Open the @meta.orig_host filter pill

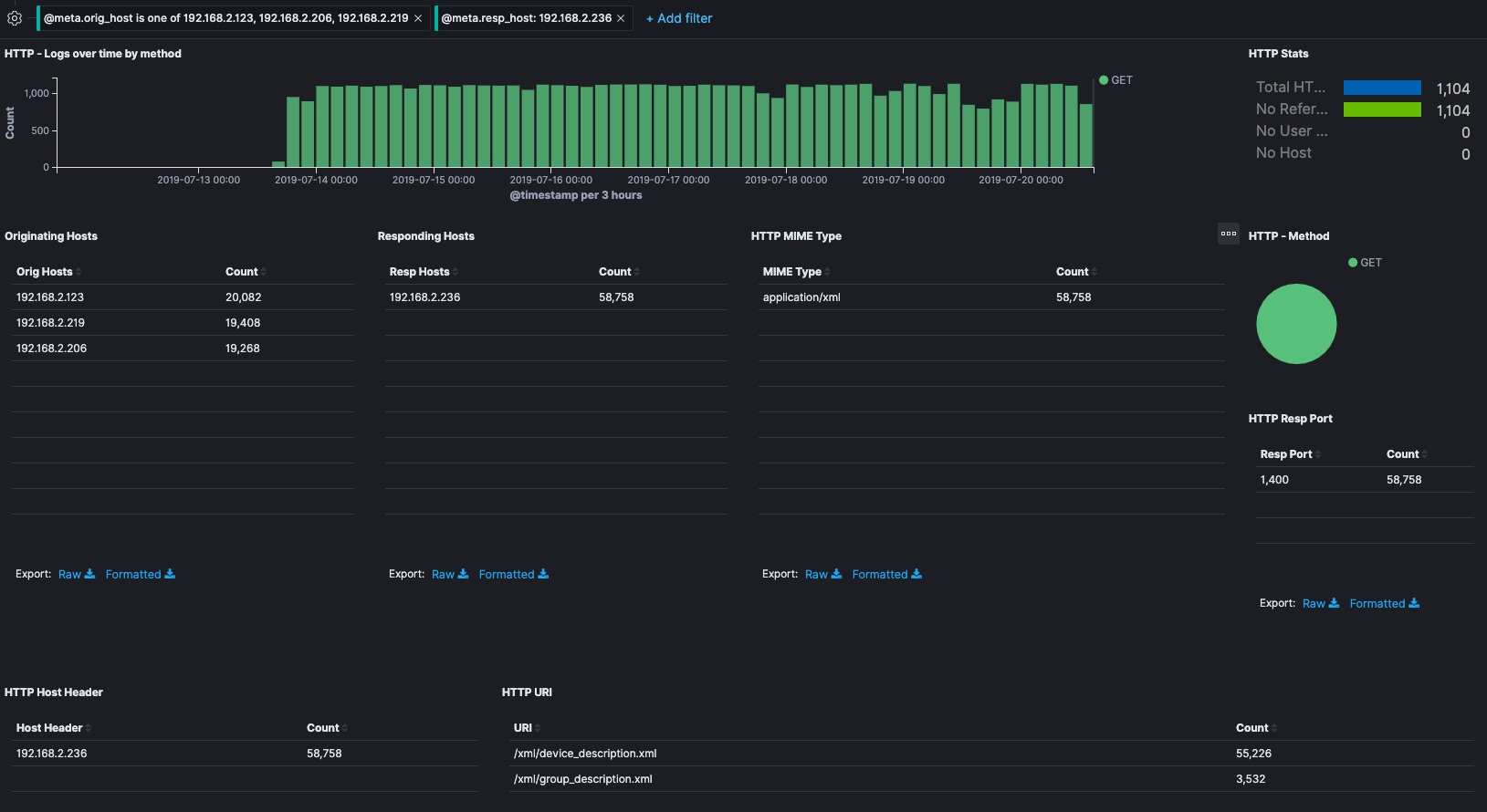pyautogui.click(x=225, y=18)
